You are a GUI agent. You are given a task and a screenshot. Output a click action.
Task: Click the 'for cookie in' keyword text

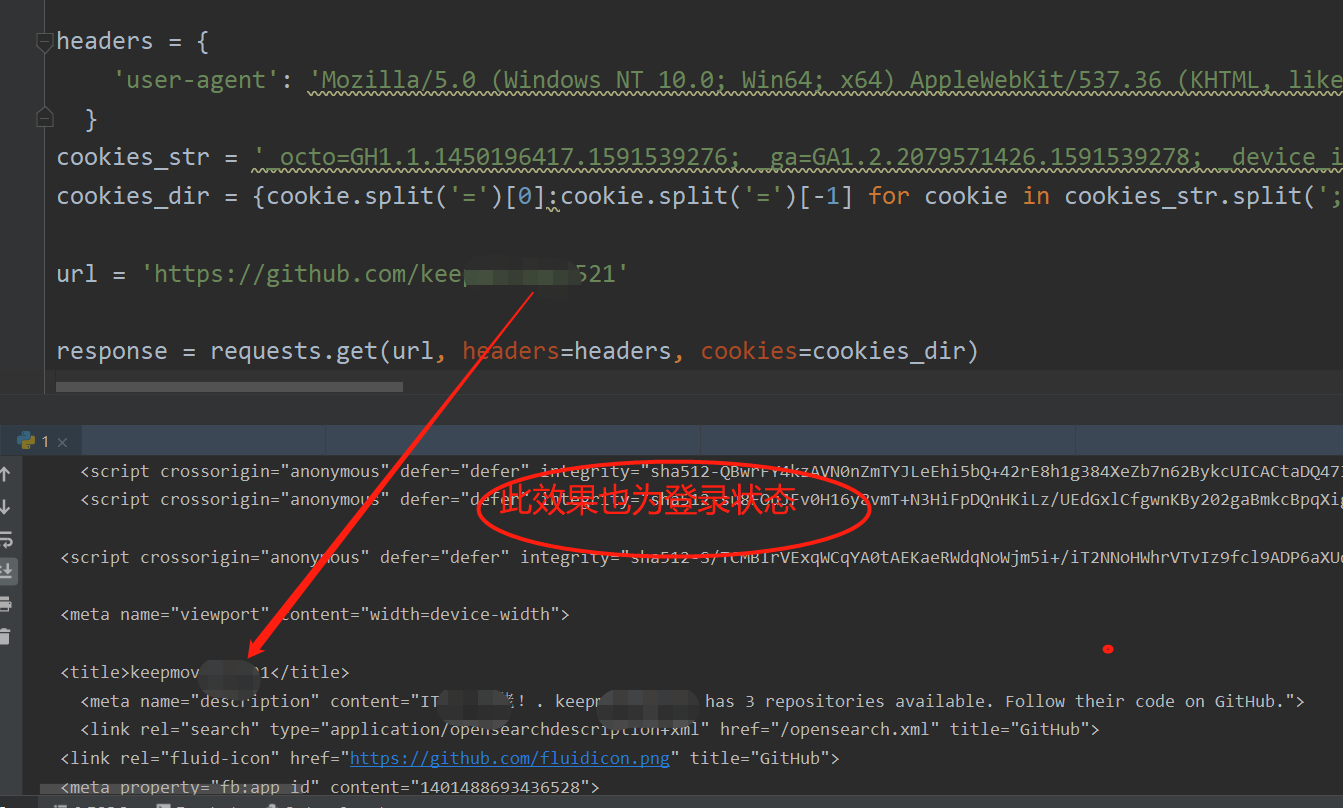coord(960,195)
